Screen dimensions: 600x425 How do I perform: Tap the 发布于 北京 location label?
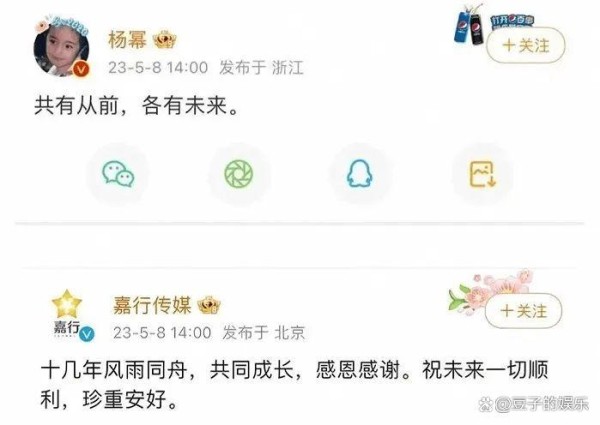coord(264,333)
